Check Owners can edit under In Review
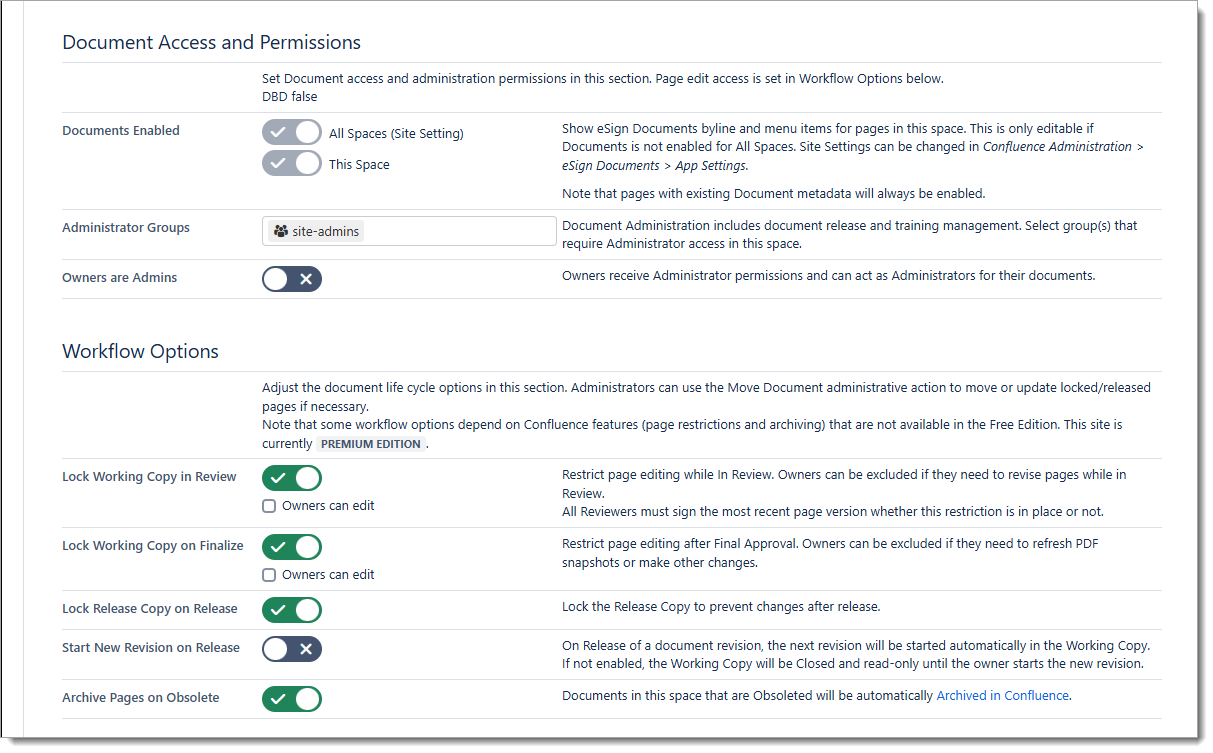Screen dimensions: 1213x753 (269, 506)
